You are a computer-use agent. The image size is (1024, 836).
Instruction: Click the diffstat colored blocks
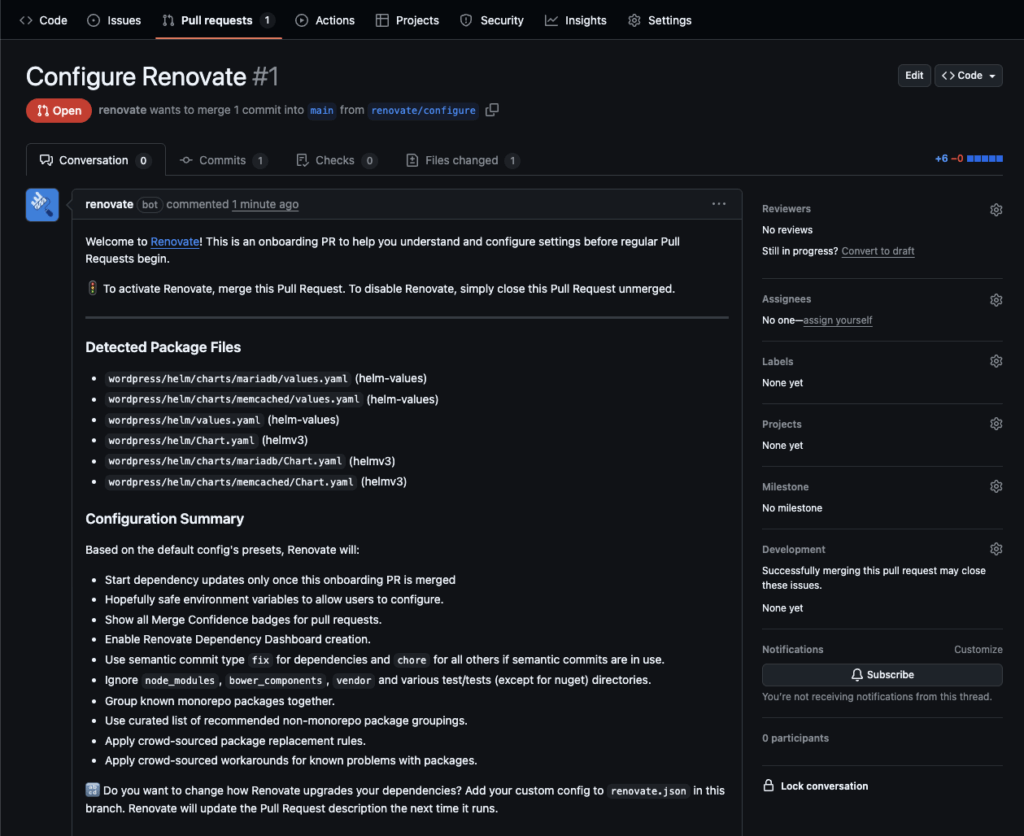click(x=985, y=159)
